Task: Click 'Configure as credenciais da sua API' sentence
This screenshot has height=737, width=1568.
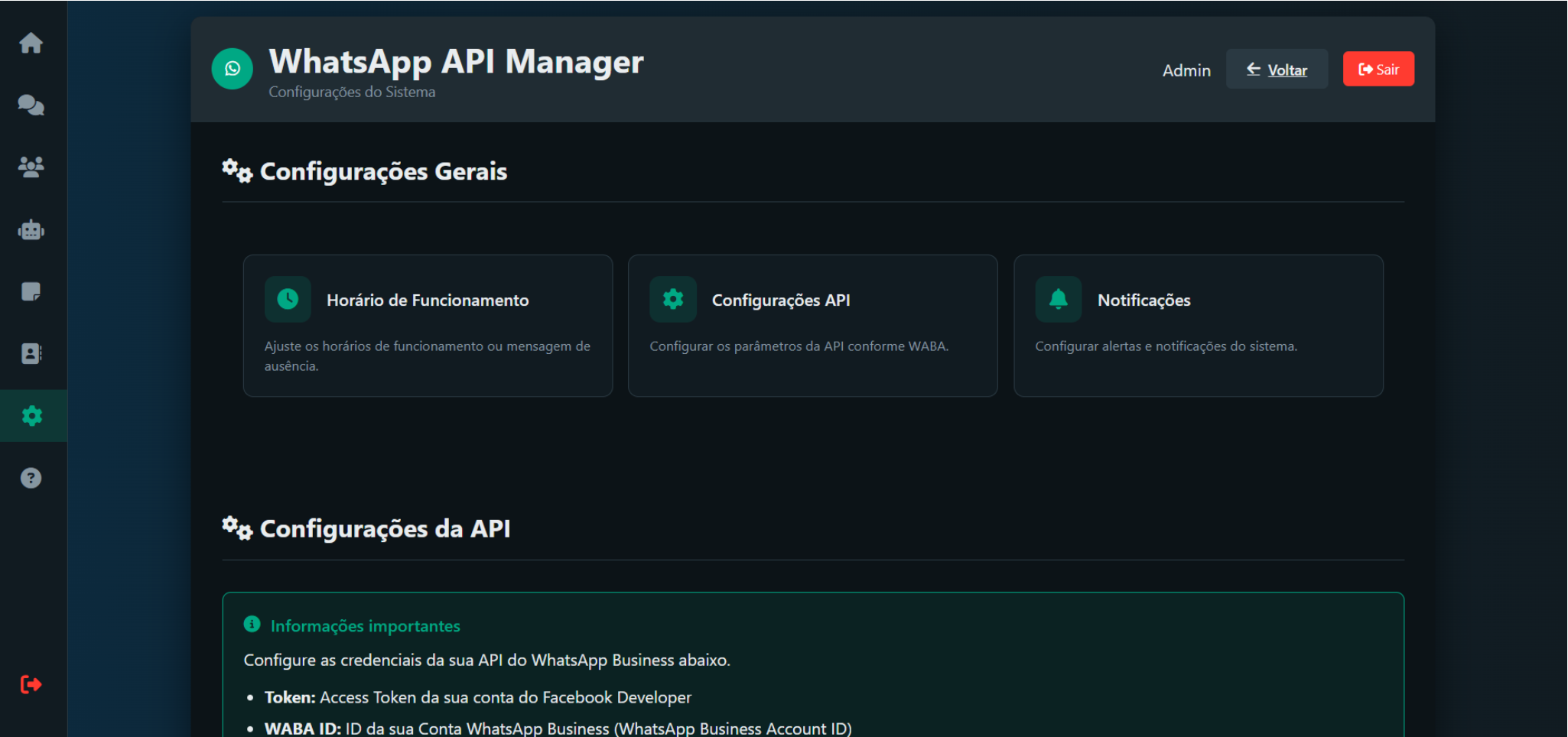Action: pos(487,660)
